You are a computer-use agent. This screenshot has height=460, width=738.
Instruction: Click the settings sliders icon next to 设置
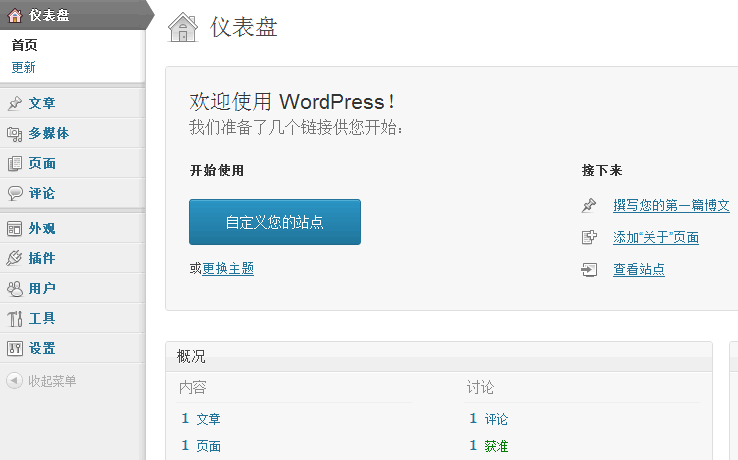click(x=15, y=348)
